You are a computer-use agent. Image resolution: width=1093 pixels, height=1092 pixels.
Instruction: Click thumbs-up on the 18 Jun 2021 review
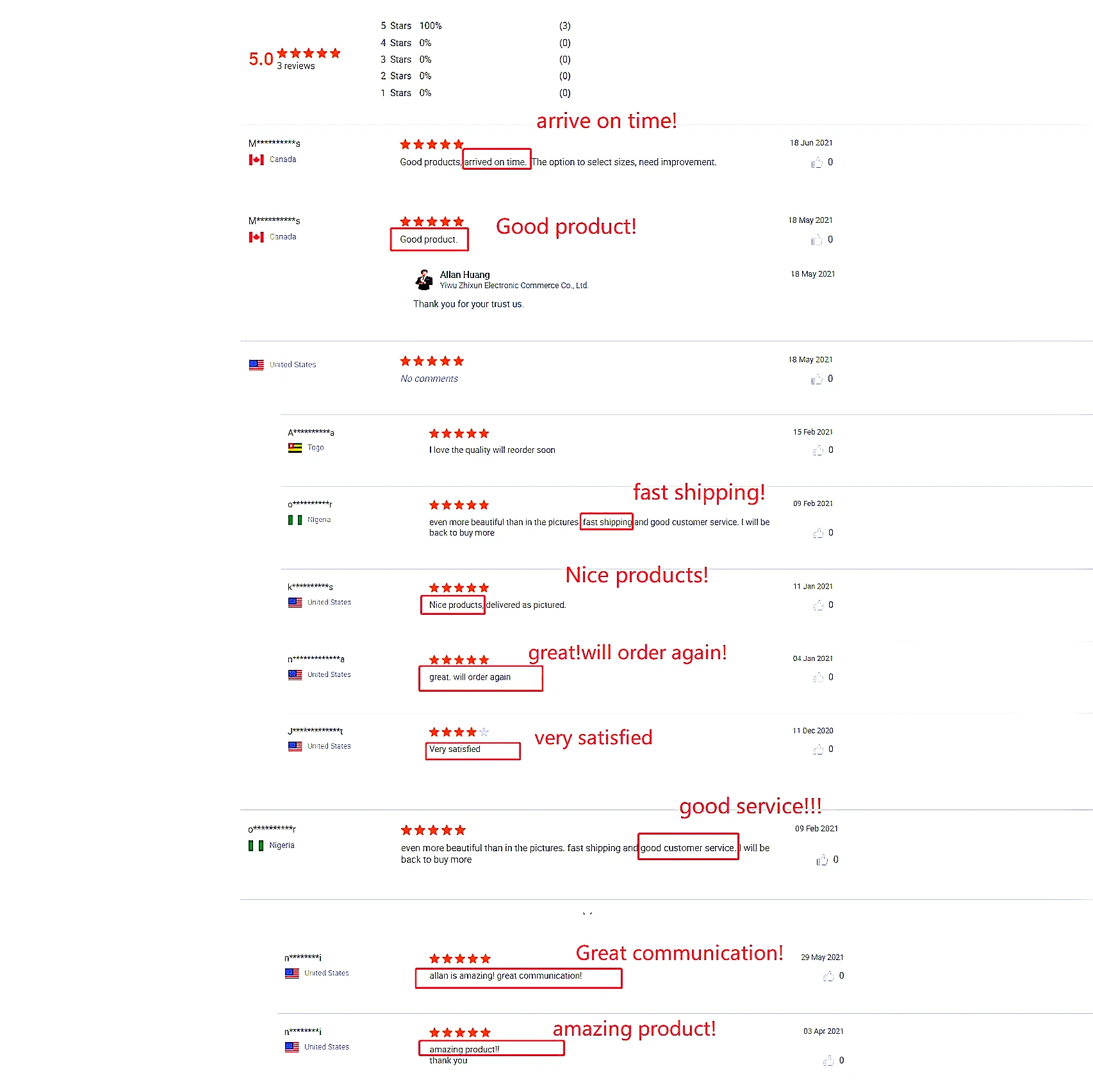coord(817,163)
